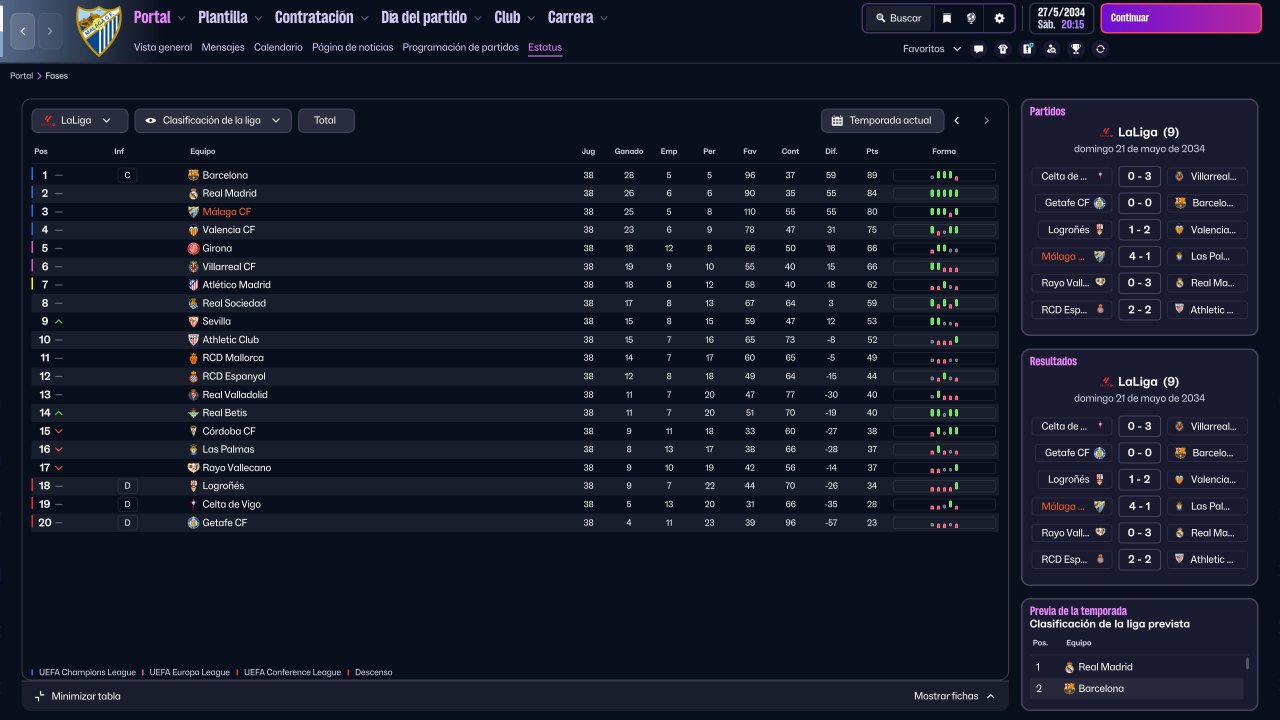This screenshot has width=1280, height=720.
Task: Expand the Plantilla menu chevron
Action: (x=258, y=18)
